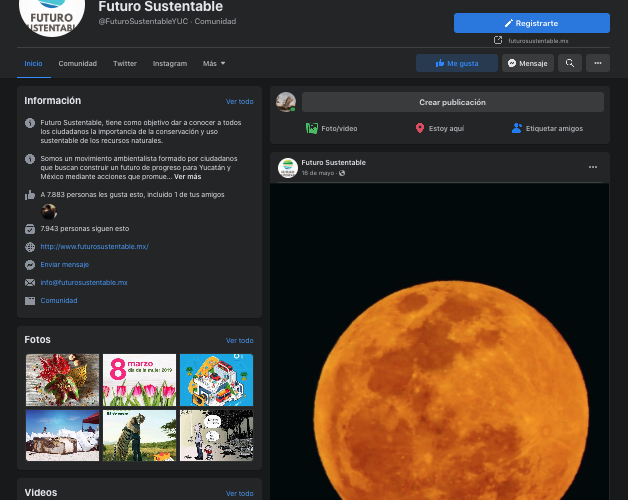The image size is (628, 500).
Task: Click the folder icon beside Comunidad
Action: [x=30, y=301]
